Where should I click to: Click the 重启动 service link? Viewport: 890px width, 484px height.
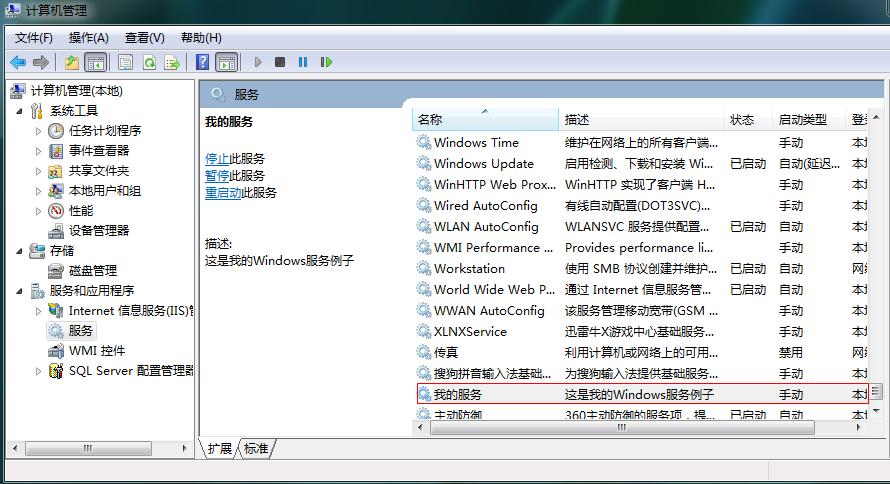pyautogui.click(x=223, y=193)
